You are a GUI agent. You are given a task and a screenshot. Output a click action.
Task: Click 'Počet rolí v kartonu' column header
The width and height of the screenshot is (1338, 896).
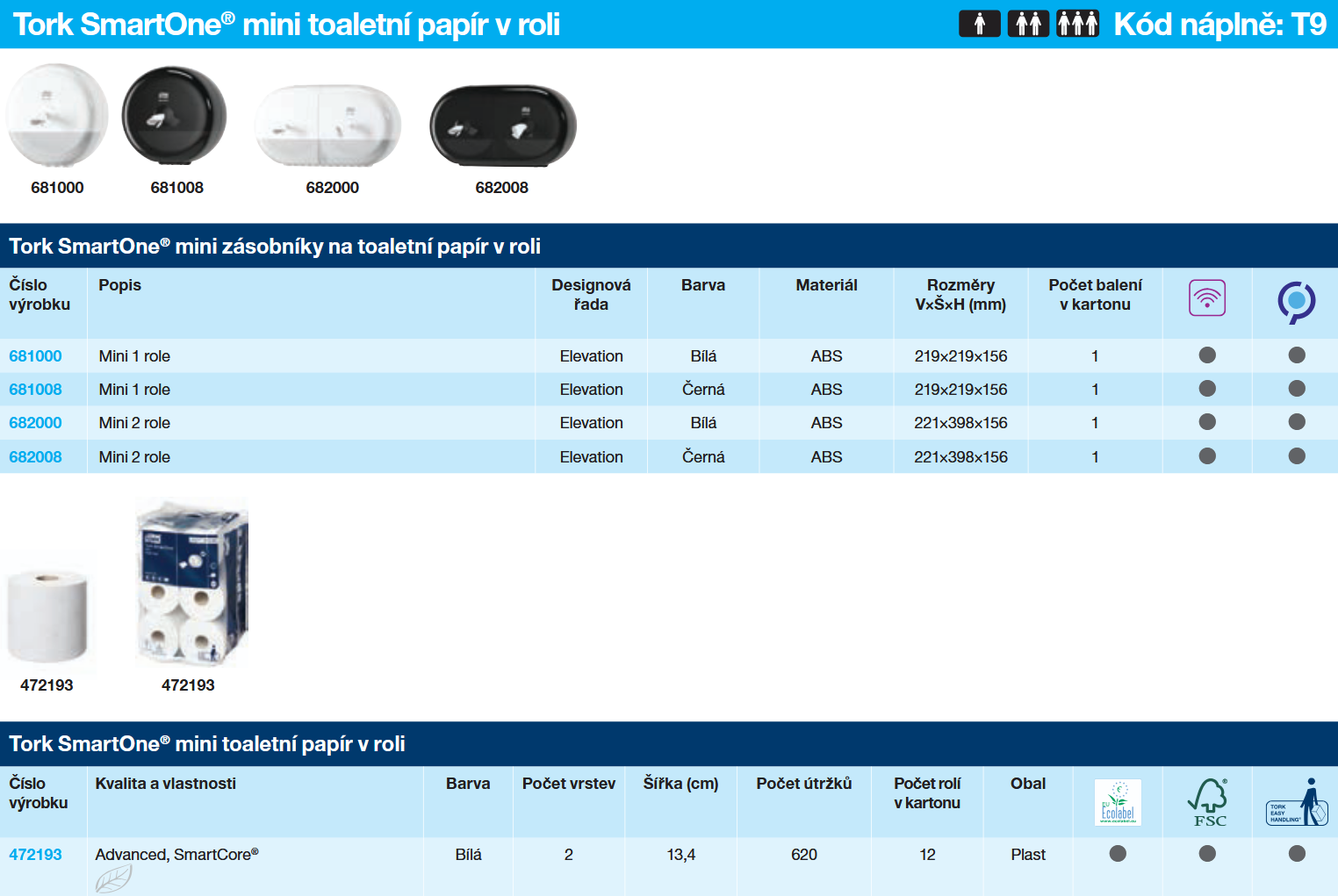927,792
